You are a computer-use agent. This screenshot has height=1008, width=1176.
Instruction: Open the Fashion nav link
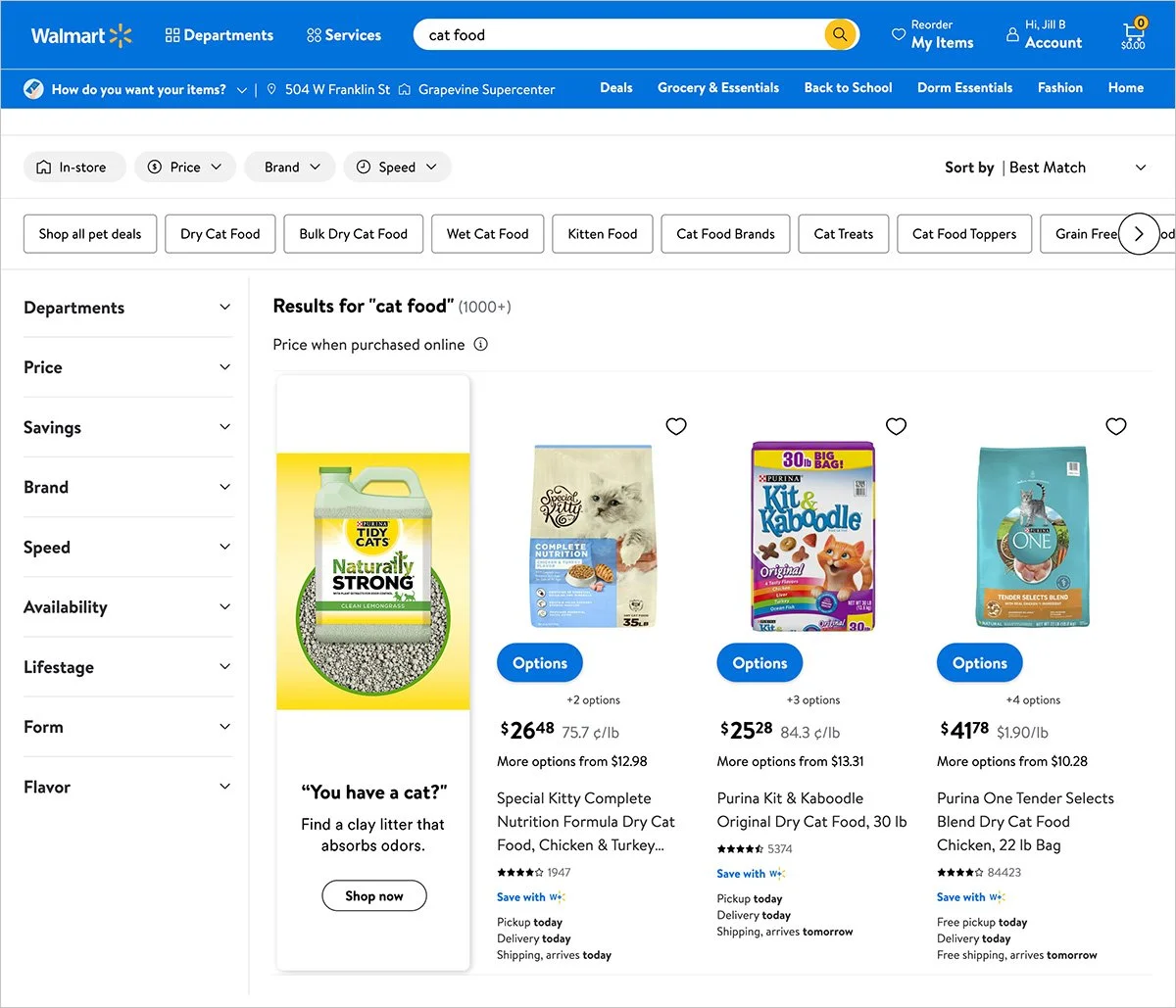[x=1060, y=87]
